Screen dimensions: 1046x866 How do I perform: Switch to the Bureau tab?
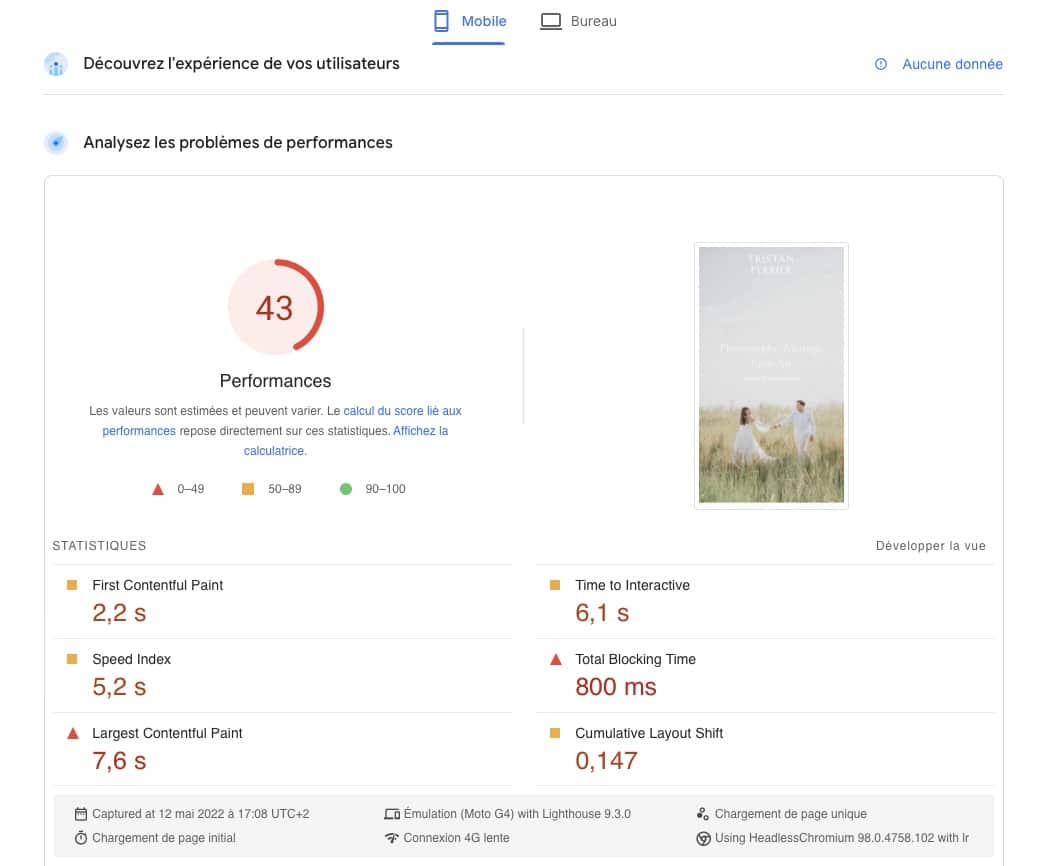[x=579, y=20]
